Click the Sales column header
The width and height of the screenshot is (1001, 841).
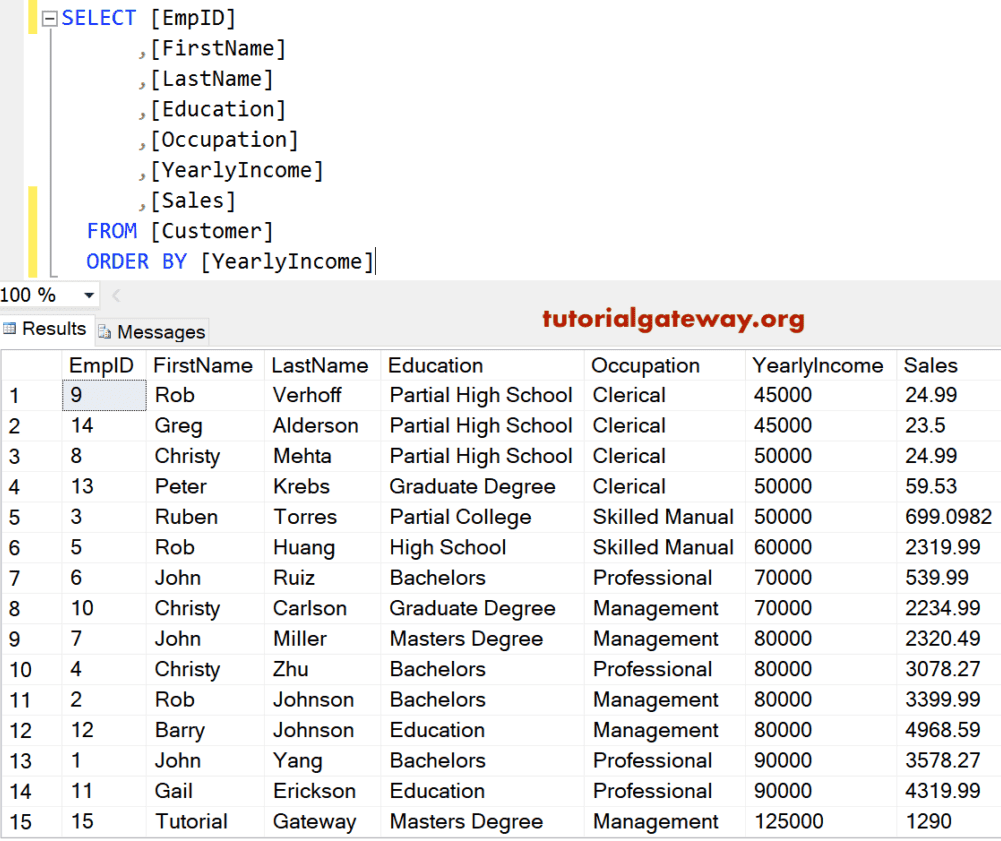pyautogui.click(x=930, y=365)
